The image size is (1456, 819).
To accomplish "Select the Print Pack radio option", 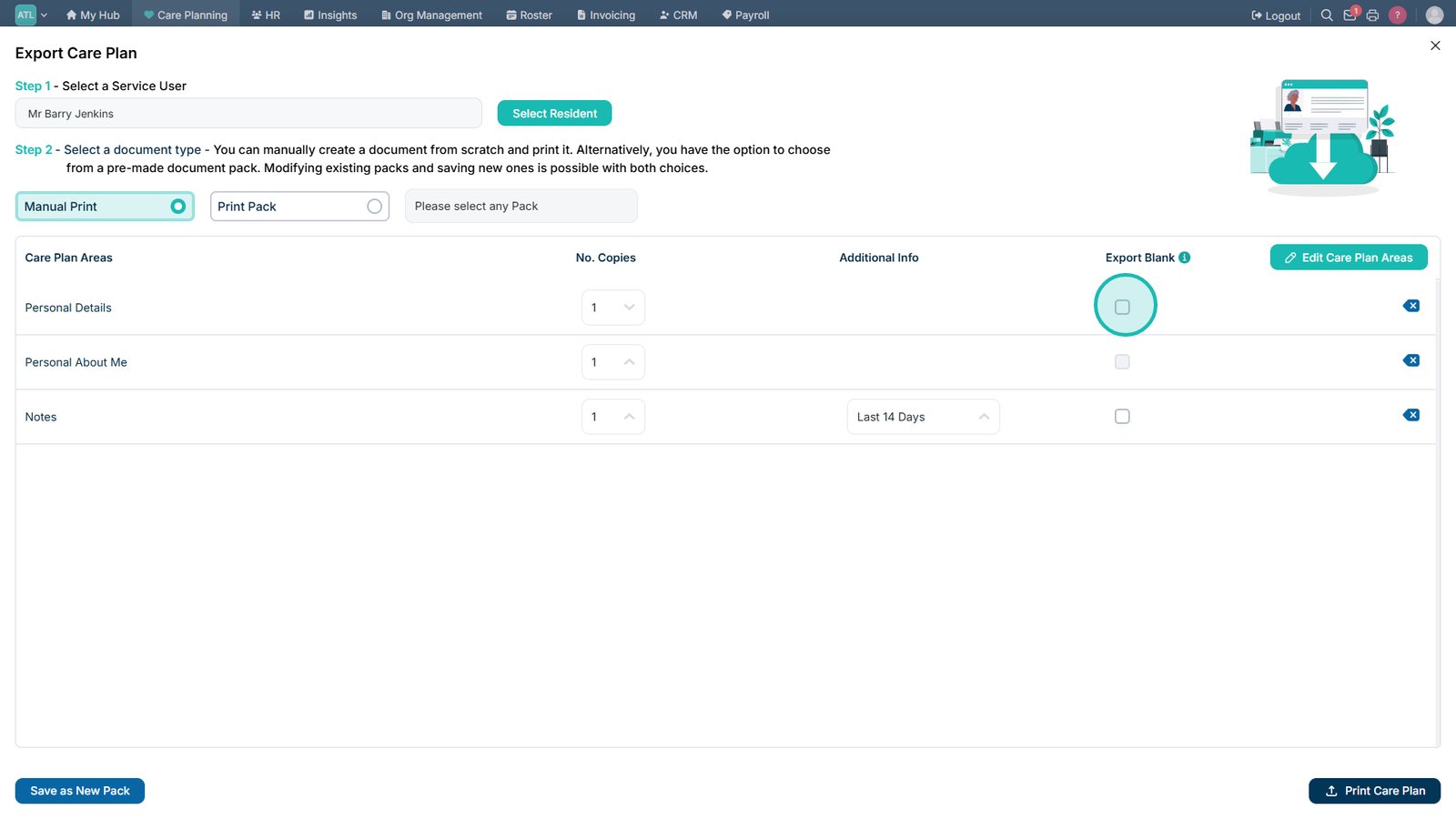I will (x=299, y=207).
